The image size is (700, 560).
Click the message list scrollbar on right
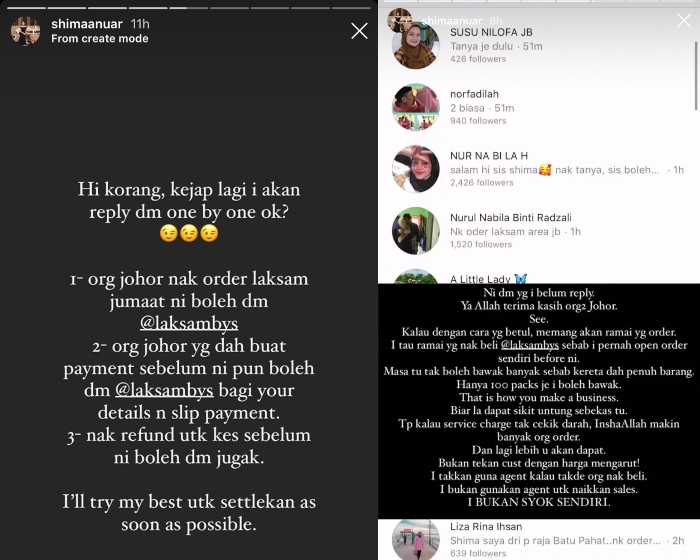click(x=696, y=76)
